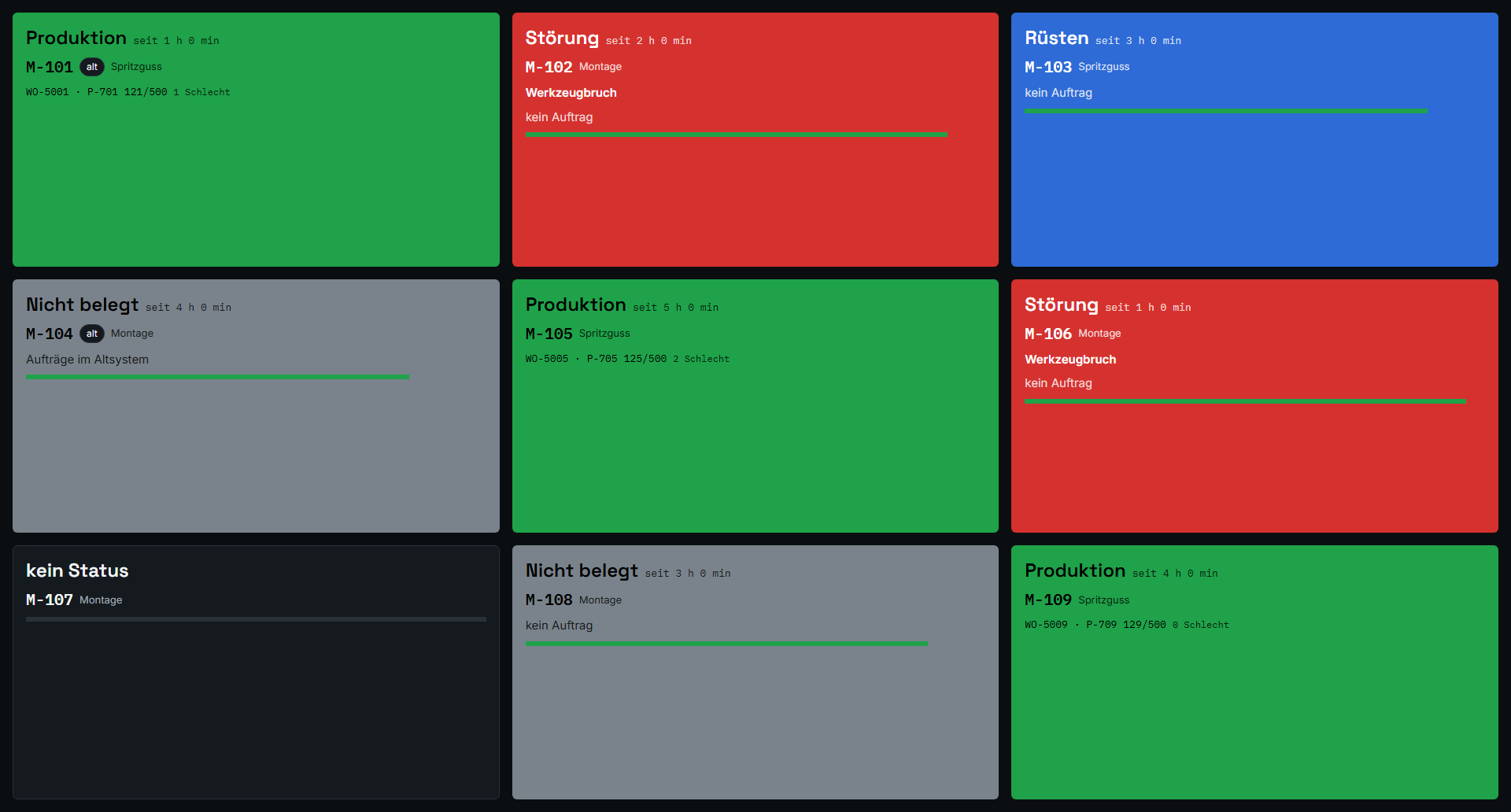
Task: Click work order WO-5009
Action: coord(1046,625)
